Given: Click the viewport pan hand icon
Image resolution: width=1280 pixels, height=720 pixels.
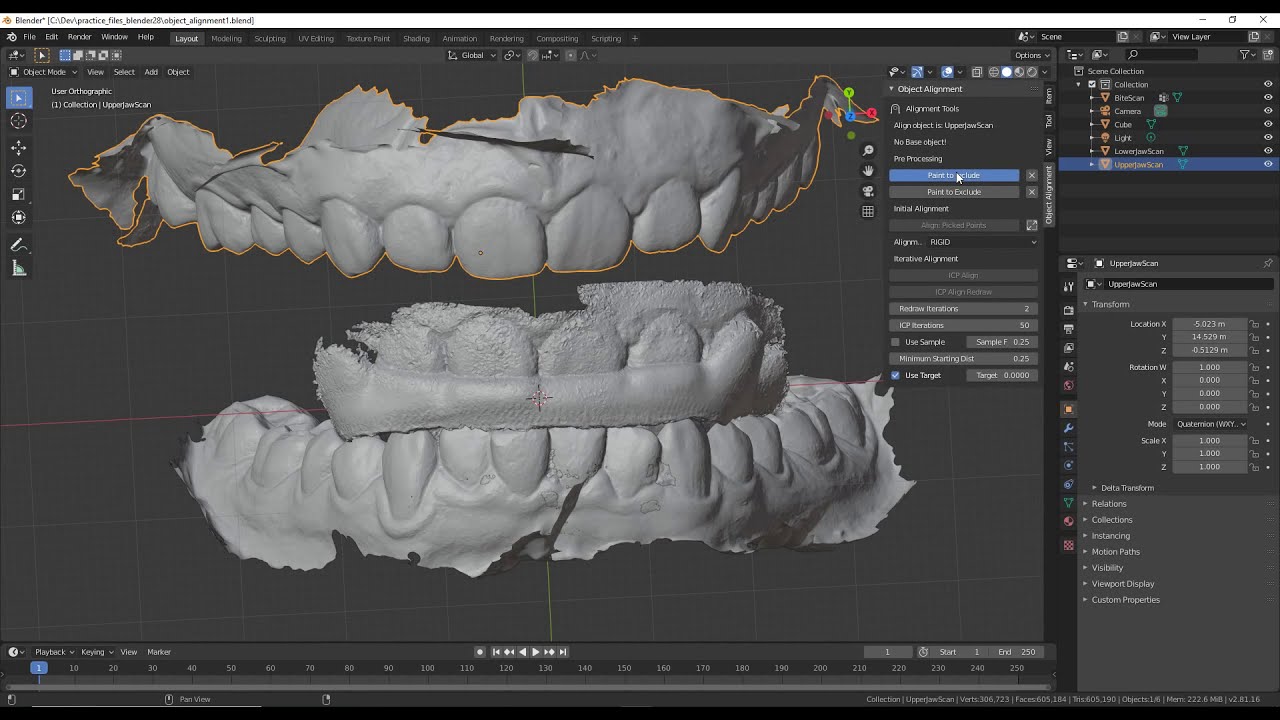Looking at the screenshot, I should (x=868, y=171).
